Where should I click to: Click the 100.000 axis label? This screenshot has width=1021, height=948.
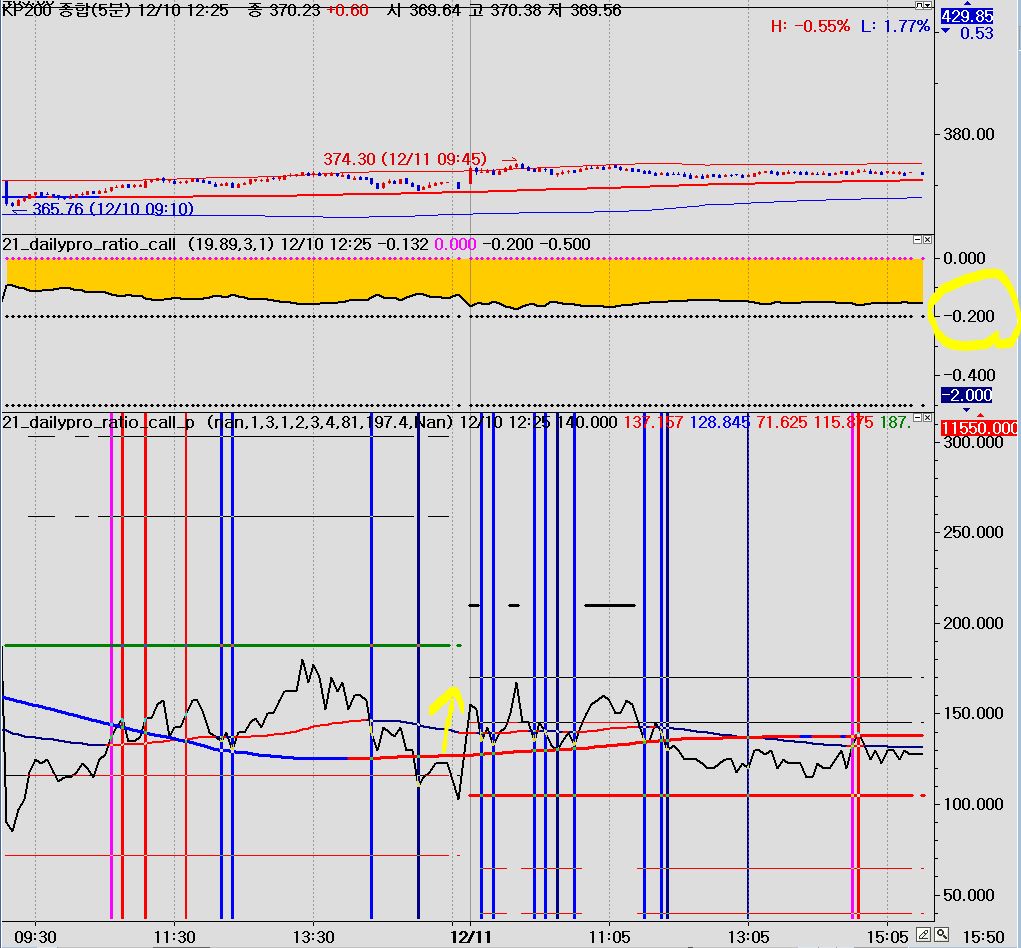(973, 804)
